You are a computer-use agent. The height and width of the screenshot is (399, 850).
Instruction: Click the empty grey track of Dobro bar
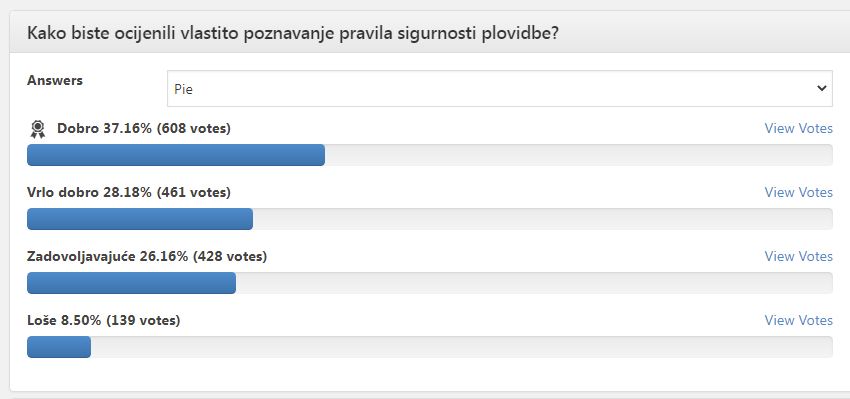click(579, 155)
